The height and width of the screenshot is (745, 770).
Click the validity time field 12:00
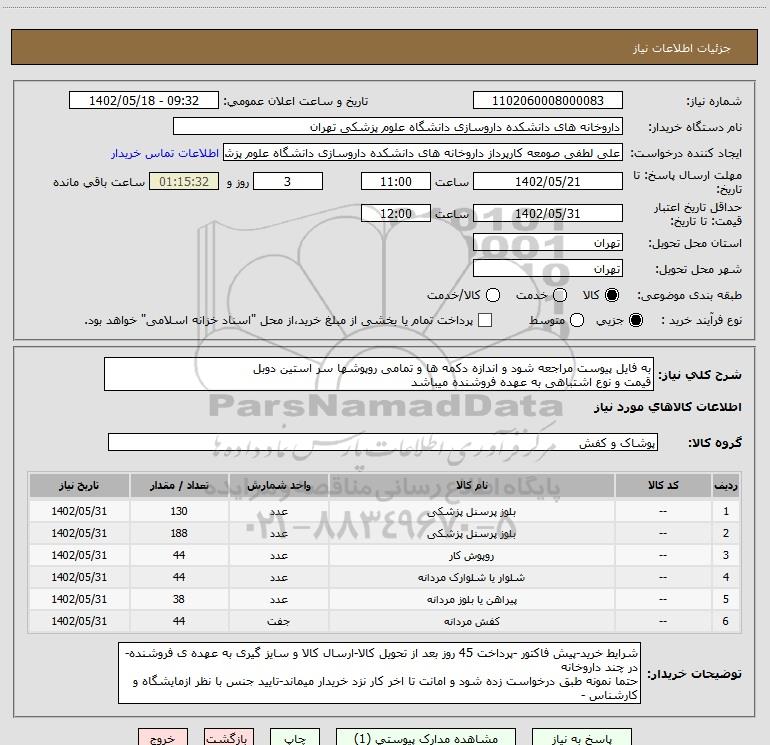(396, 214)
